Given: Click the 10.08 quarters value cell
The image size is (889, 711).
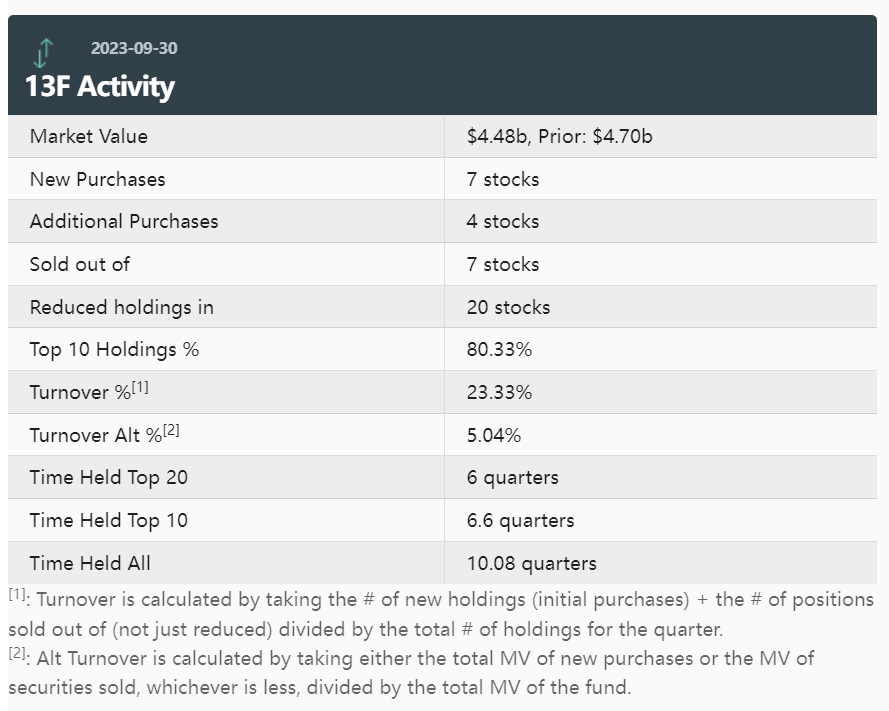Looking at the screenshot, I should (x=531, y=563).
